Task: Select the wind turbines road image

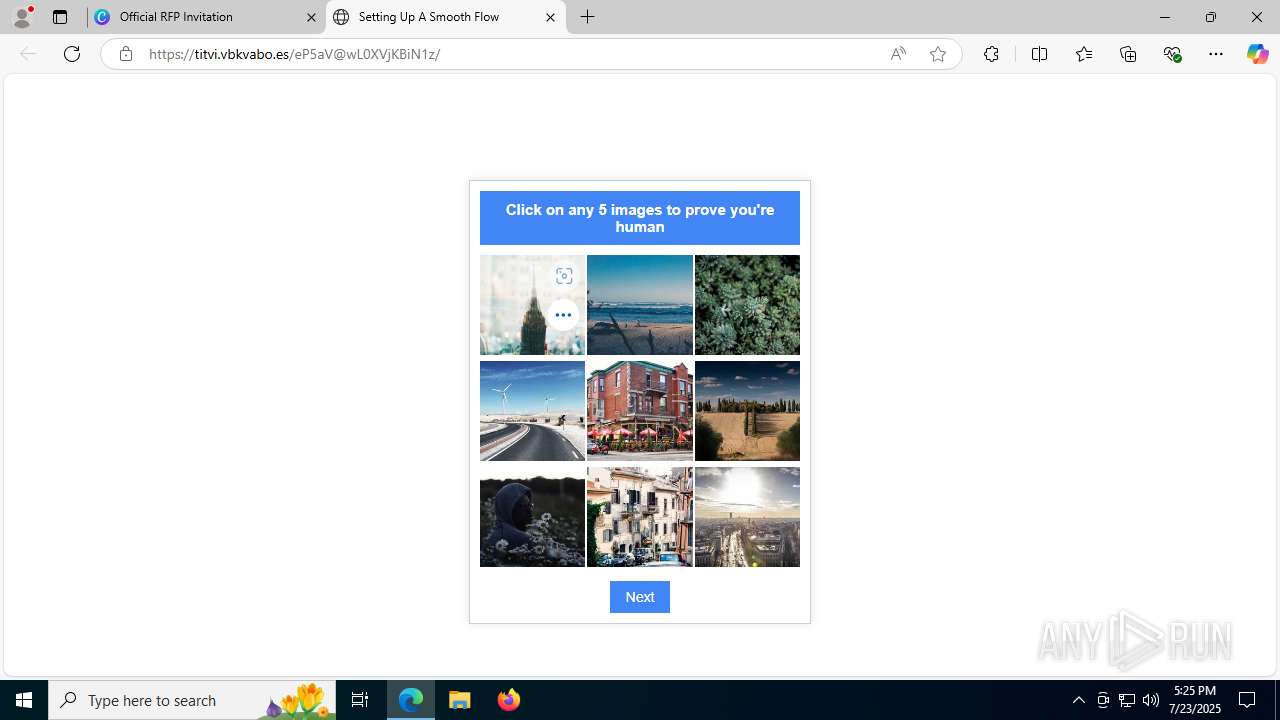Action: 532,411
